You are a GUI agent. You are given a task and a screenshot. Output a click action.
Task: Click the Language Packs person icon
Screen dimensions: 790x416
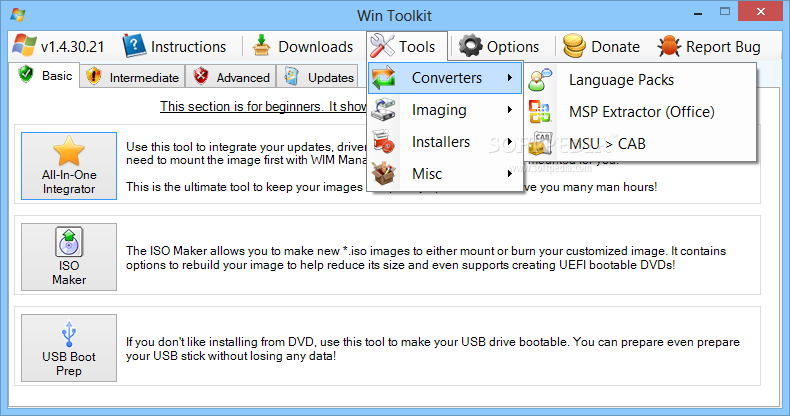click(x=540, y=80)
